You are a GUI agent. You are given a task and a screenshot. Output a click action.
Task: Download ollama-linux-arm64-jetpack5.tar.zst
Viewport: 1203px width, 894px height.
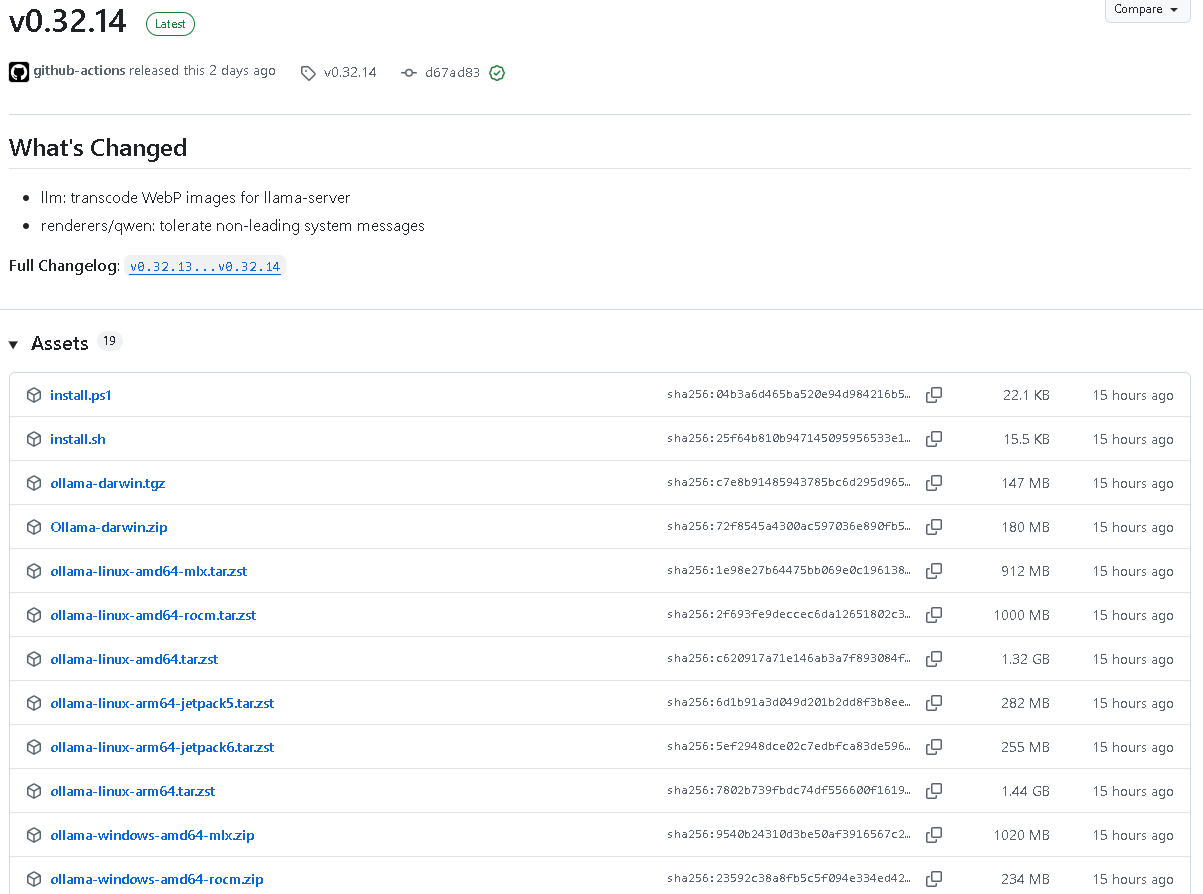[x=162, y=703]
